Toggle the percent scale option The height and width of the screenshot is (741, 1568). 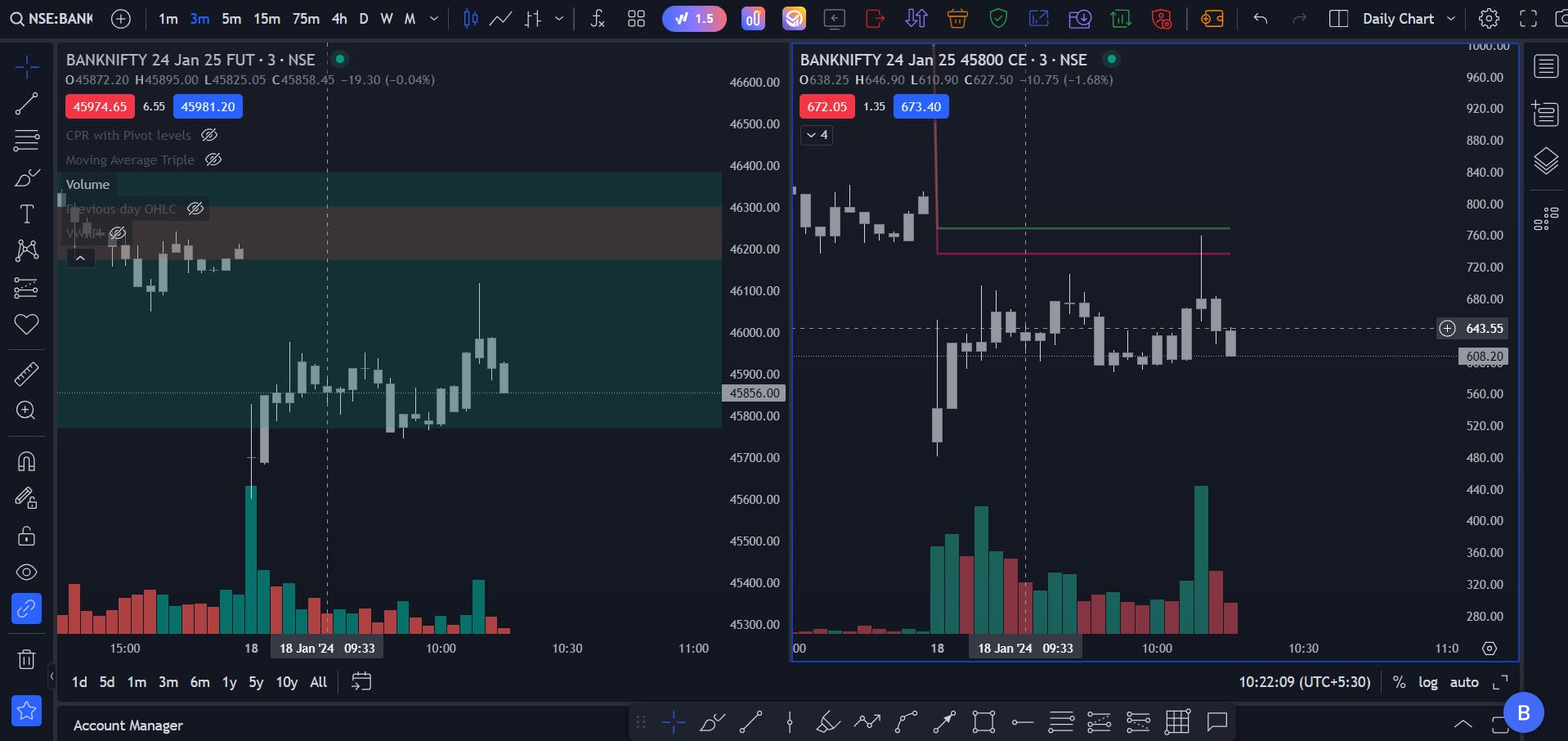(1399, 682)
